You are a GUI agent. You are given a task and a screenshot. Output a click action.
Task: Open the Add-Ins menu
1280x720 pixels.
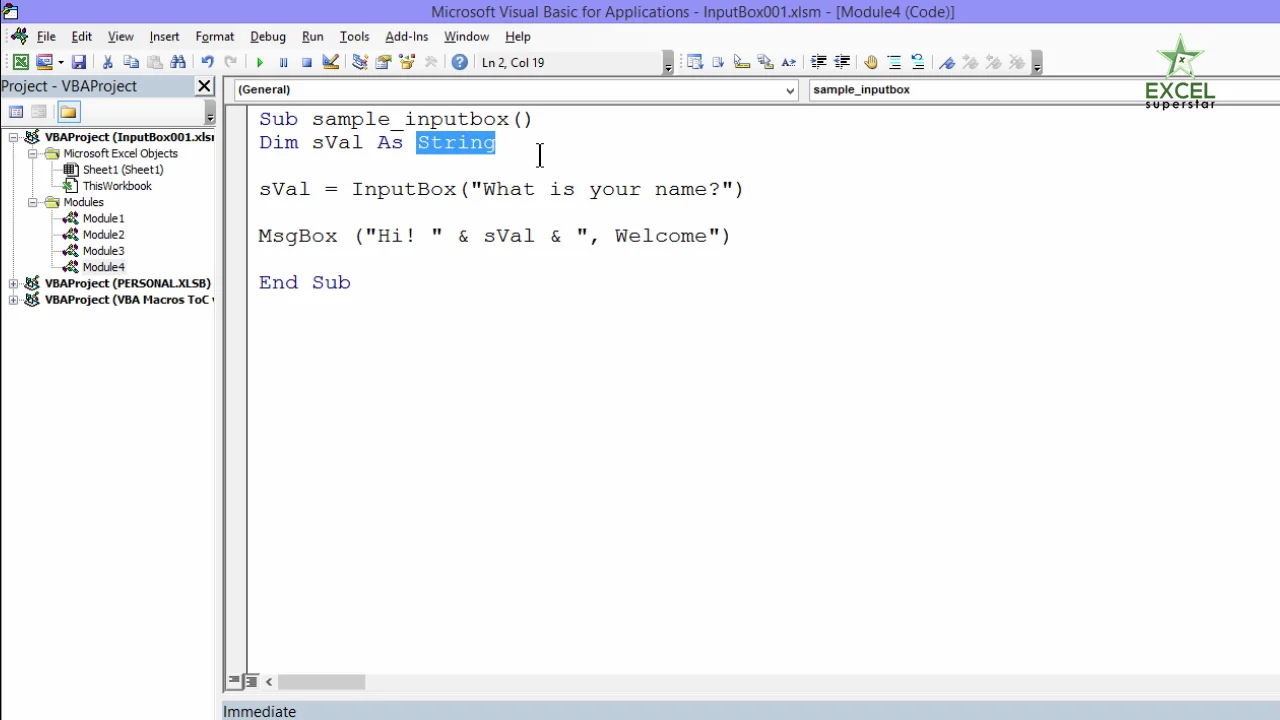point(407,36)
